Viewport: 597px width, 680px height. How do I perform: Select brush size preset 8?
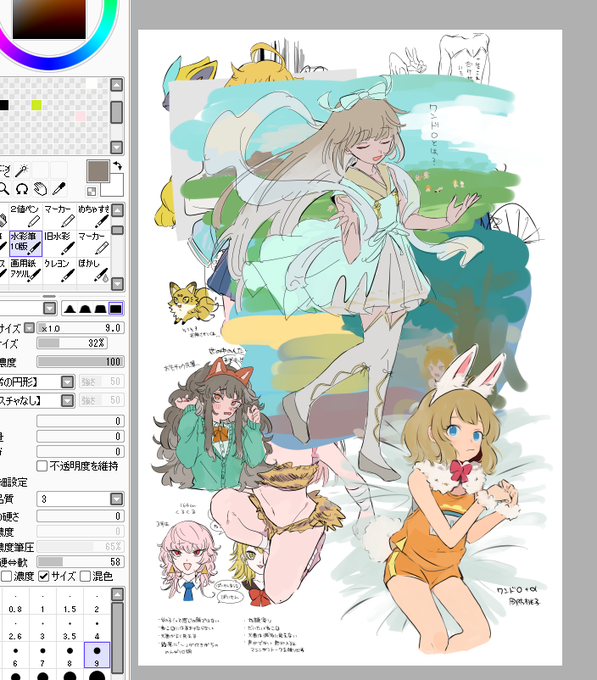click(x=69, y=656)
